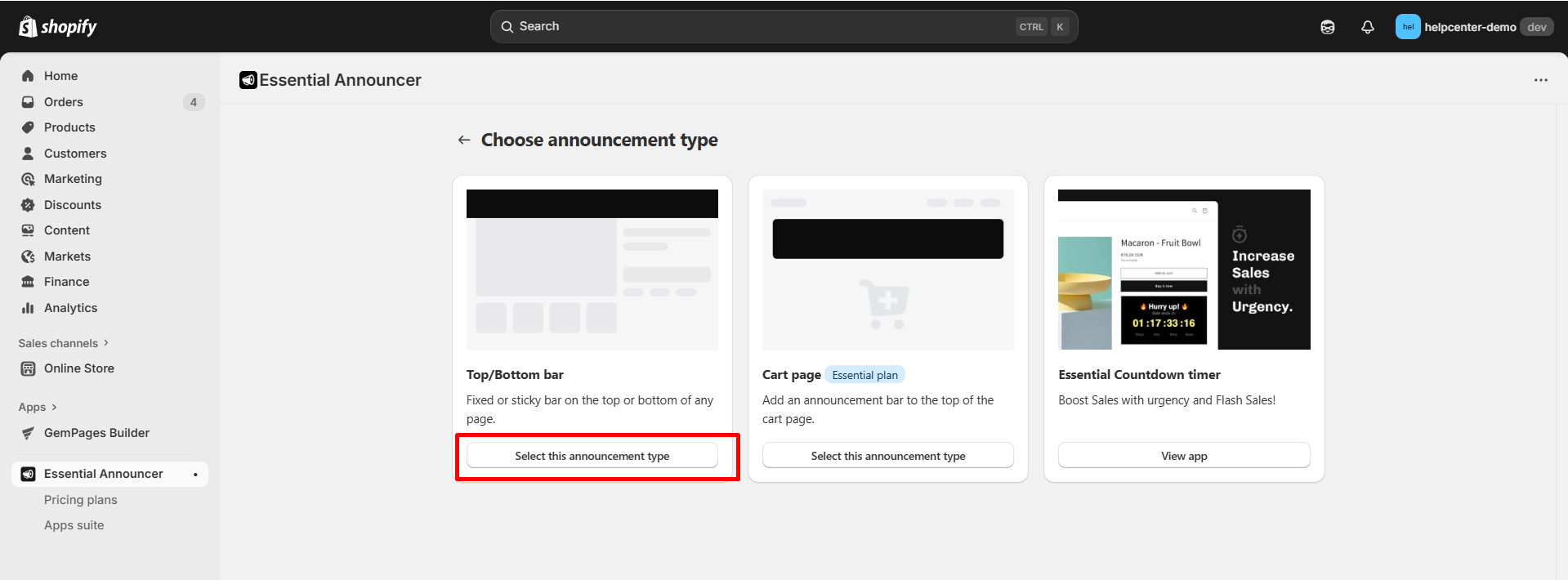
Task: Click the Essential Countdown timer preview image
Action: pyautogui.click(x=1183, y=270)
